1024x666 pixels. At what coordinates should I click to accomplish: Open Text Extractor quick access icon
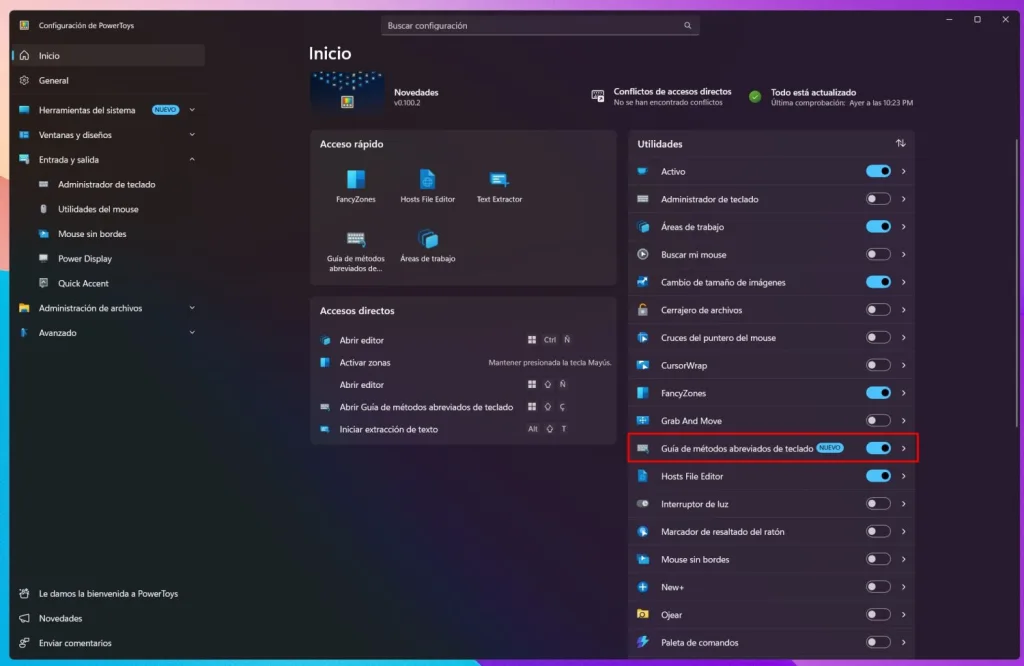pos(499,186)
